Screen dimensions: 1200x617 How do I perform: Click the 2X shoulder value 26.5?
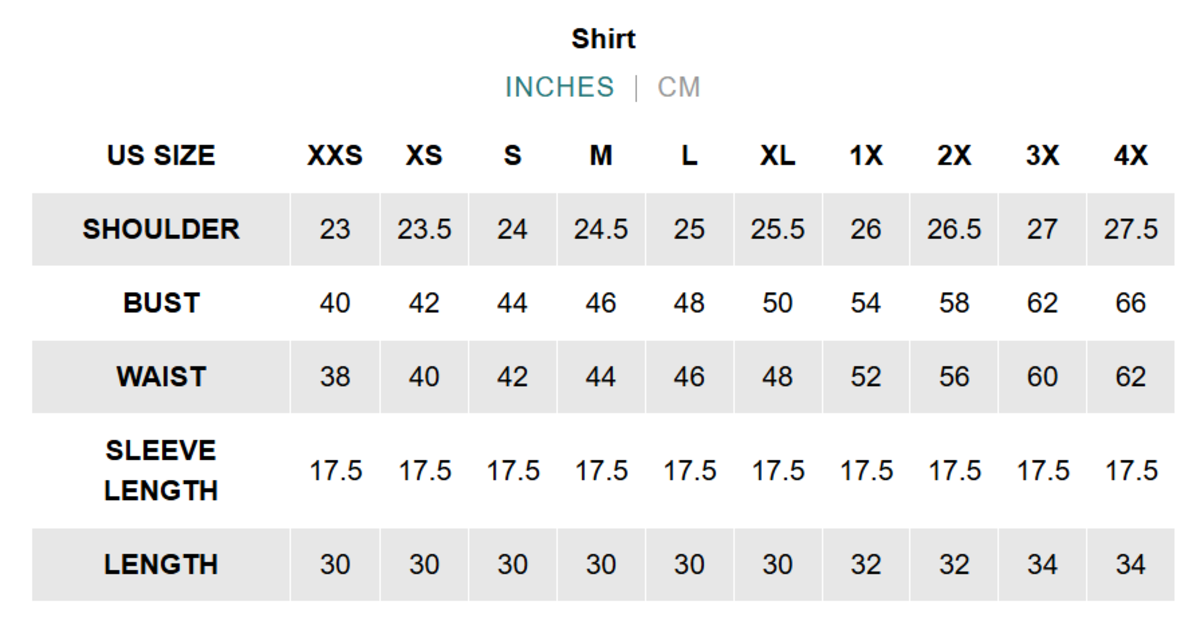pos(954,229)
